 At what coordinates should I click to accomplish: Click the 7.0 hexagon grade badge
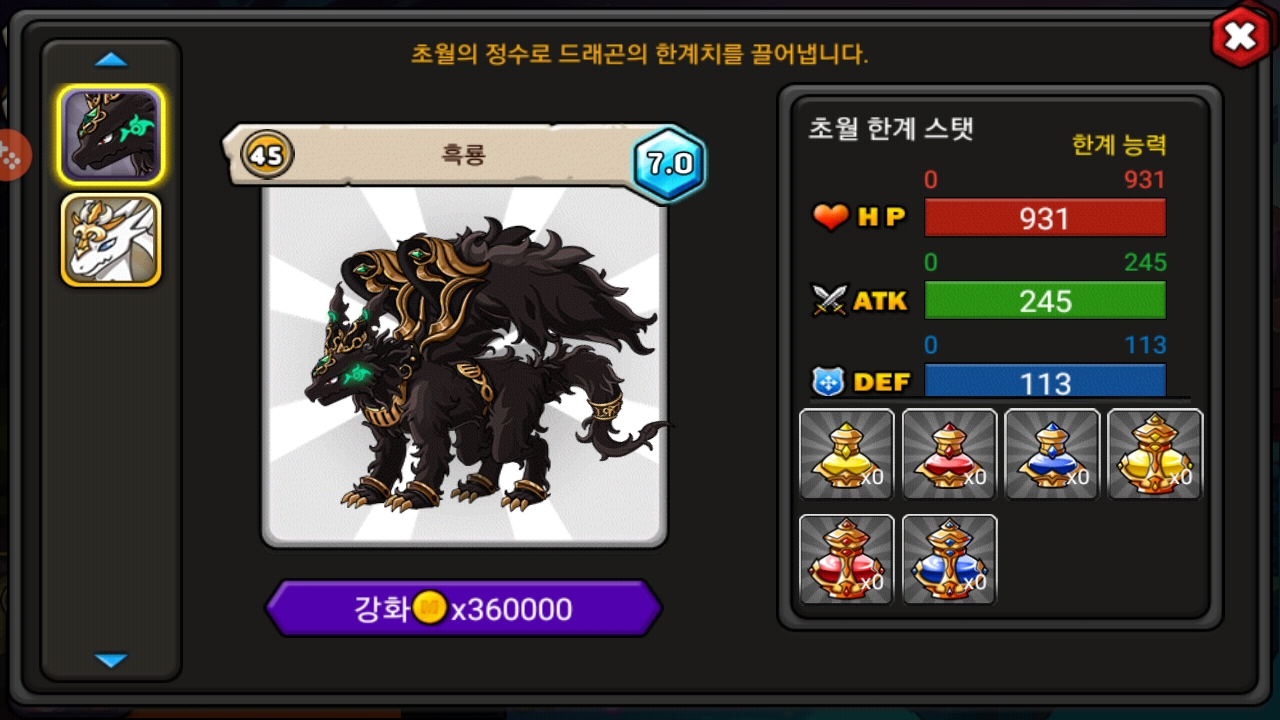click(670, 164)
